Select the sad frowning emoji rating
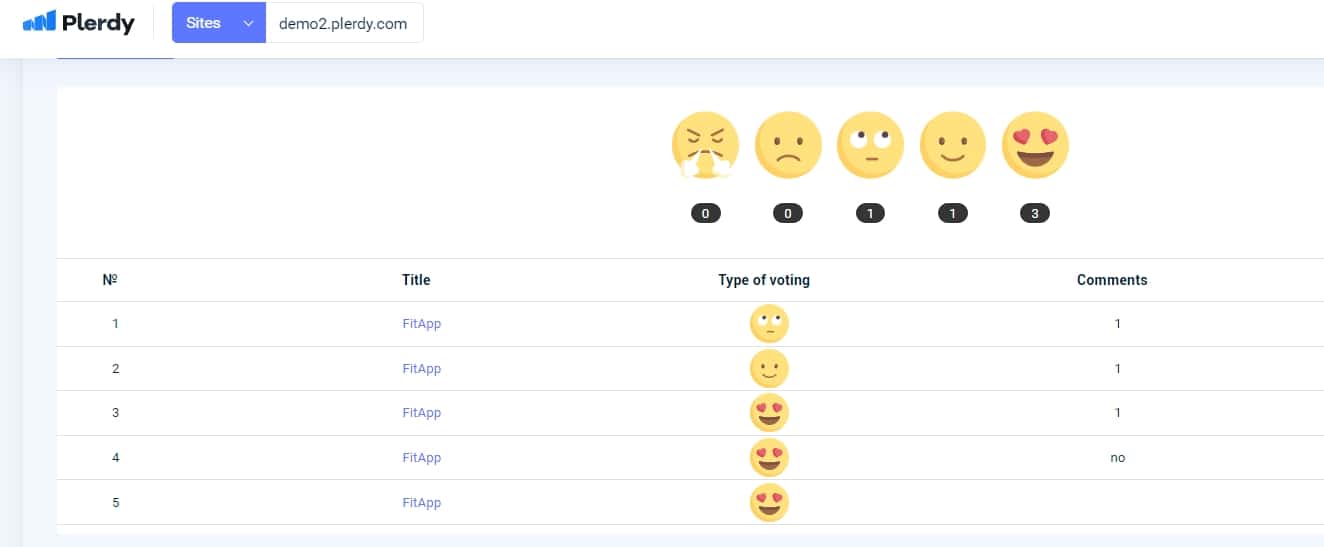This screenshot has width=1324, height=547. tap(788, 146)
